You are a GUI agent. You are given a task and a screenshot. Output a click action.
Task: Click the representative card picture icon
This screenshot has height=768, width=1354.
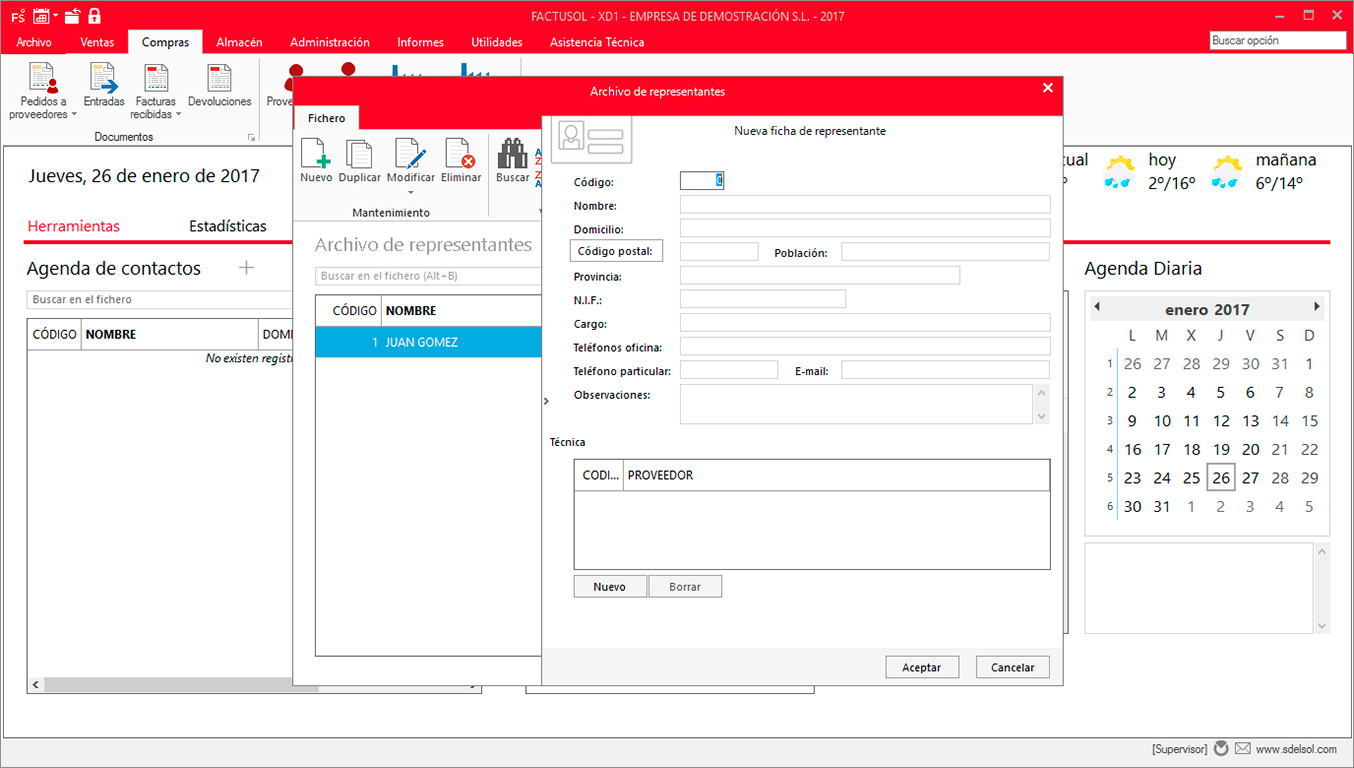pyautogui.click(x=591, y=139)
